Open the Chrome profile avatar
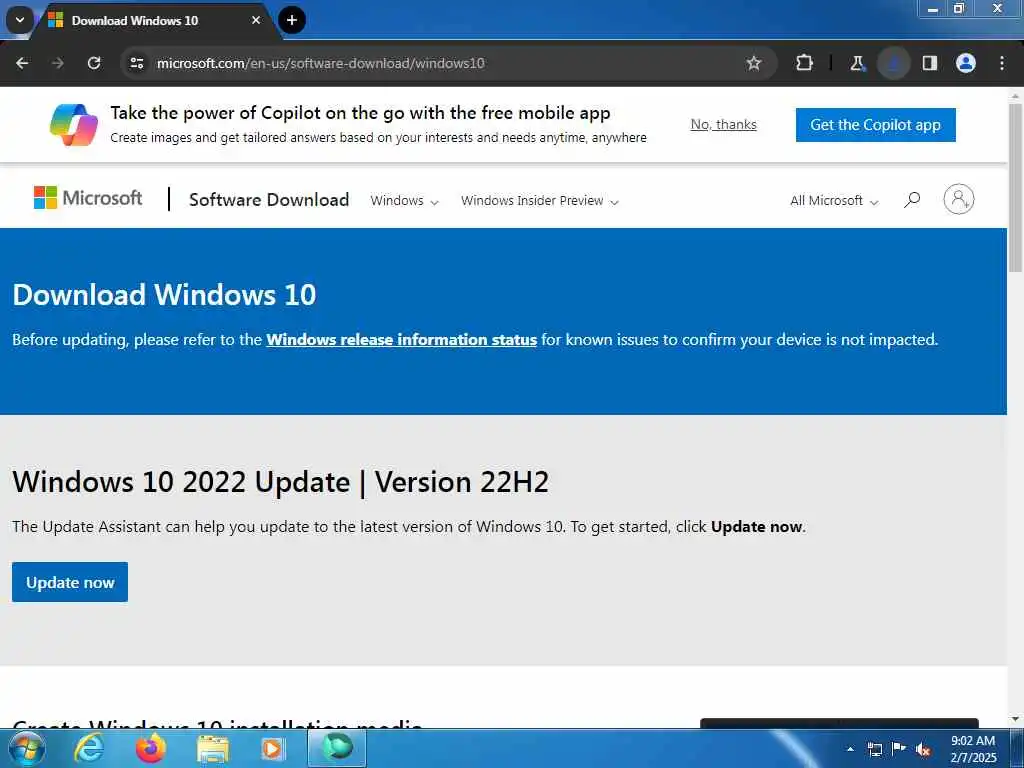 (966, 63)
